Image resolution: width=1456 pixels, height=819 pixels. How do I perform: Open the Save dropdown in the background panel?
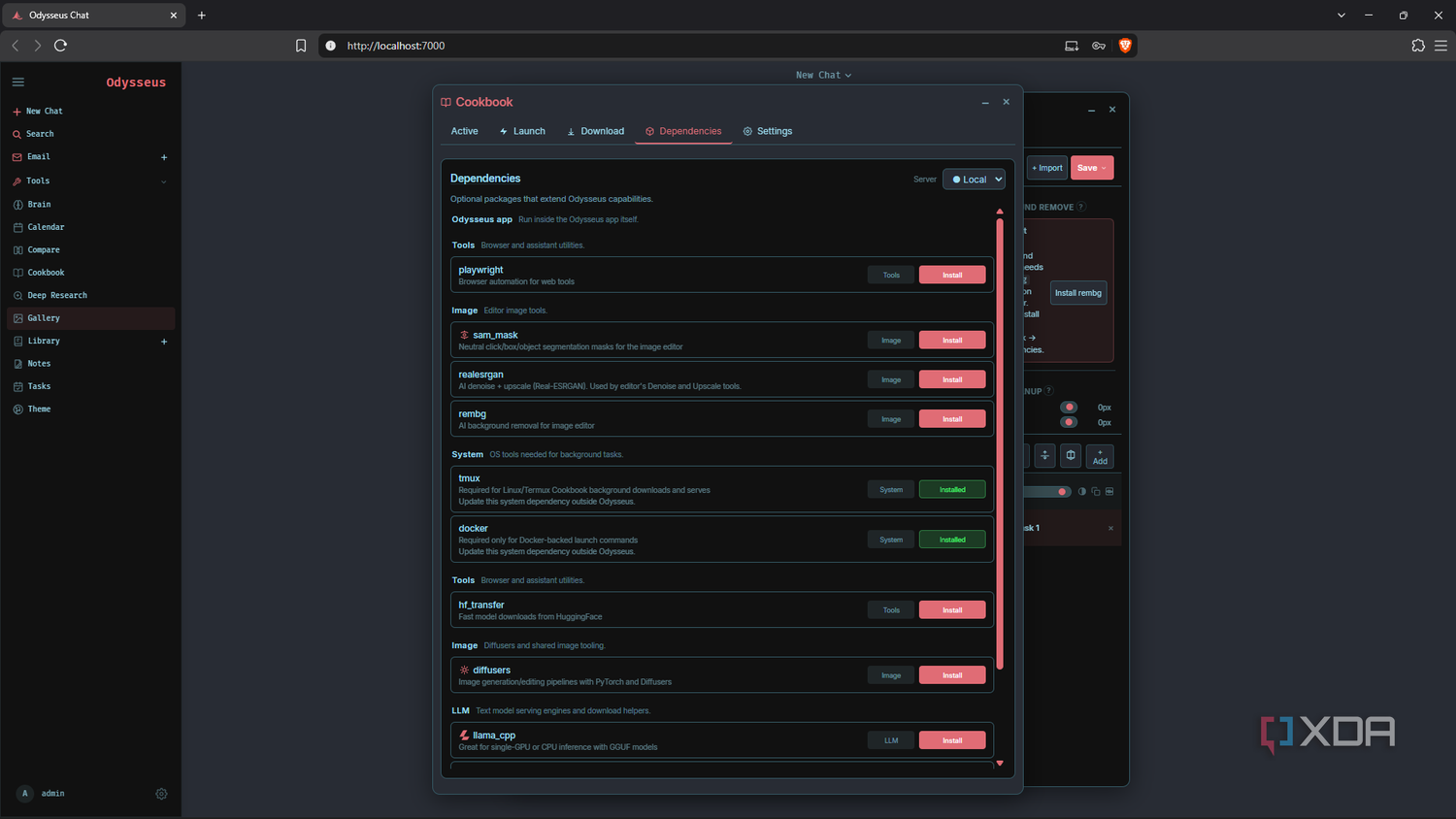coord(1092,168)
